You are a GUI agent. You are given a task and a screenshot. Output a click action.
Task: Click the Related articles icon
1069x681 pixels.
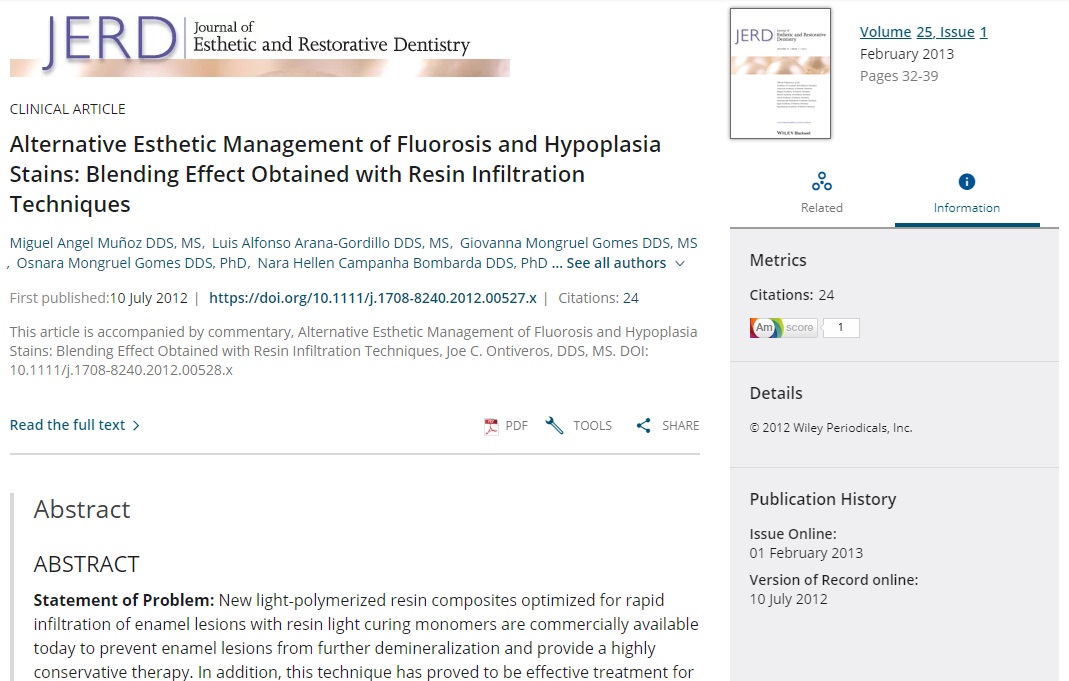click(821, 182)
